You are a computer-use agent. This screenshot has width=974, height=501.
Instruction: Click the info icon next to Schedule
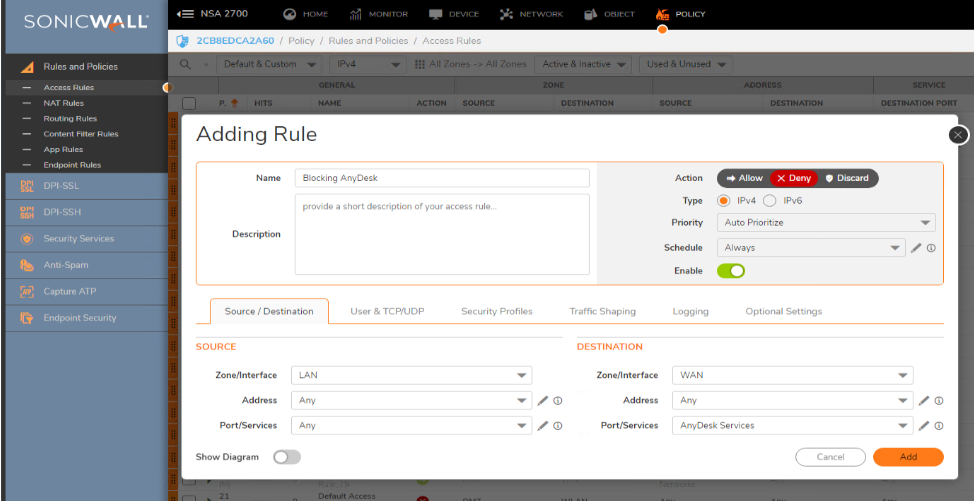coord(931,248)
